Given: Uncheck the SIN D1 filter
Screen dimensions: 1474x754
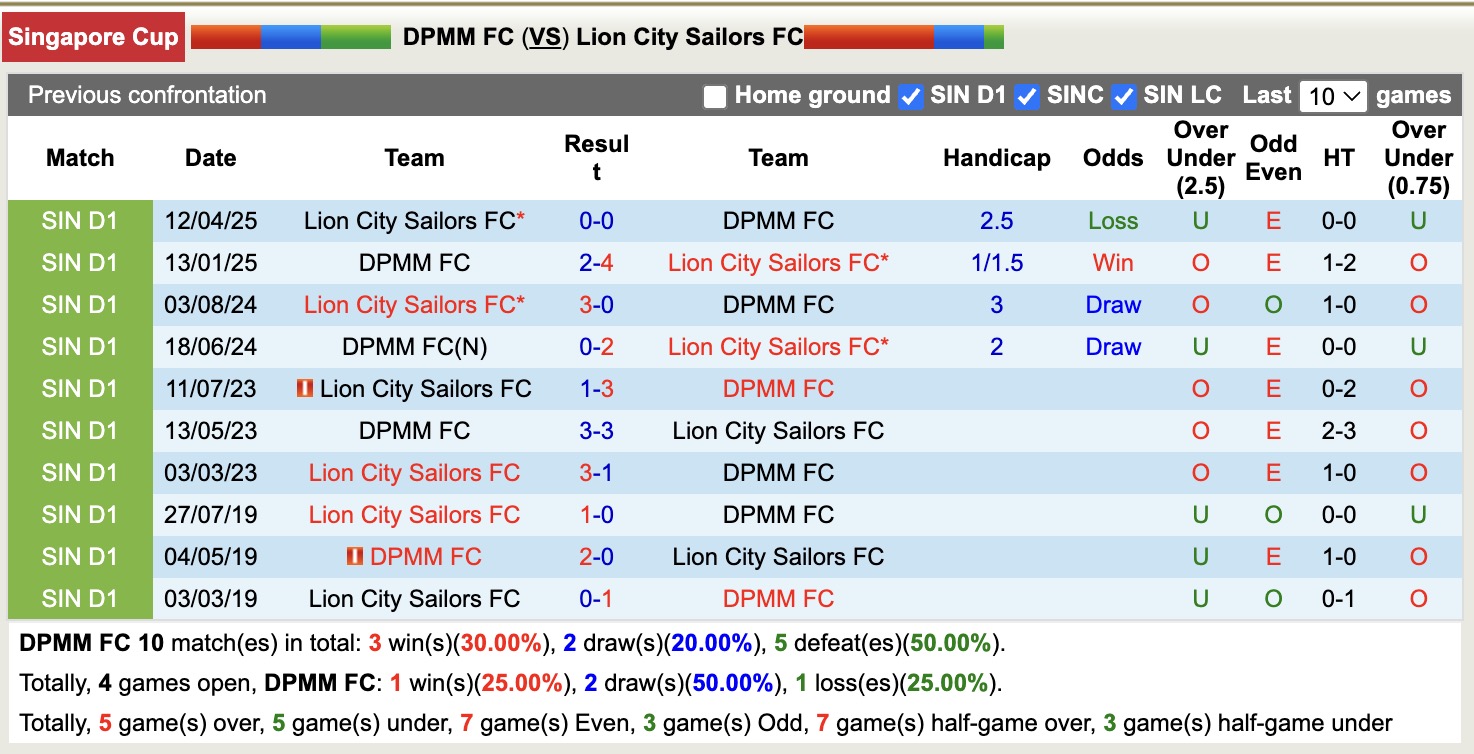Looking at the screenshot, I should [x=910, y=96].
